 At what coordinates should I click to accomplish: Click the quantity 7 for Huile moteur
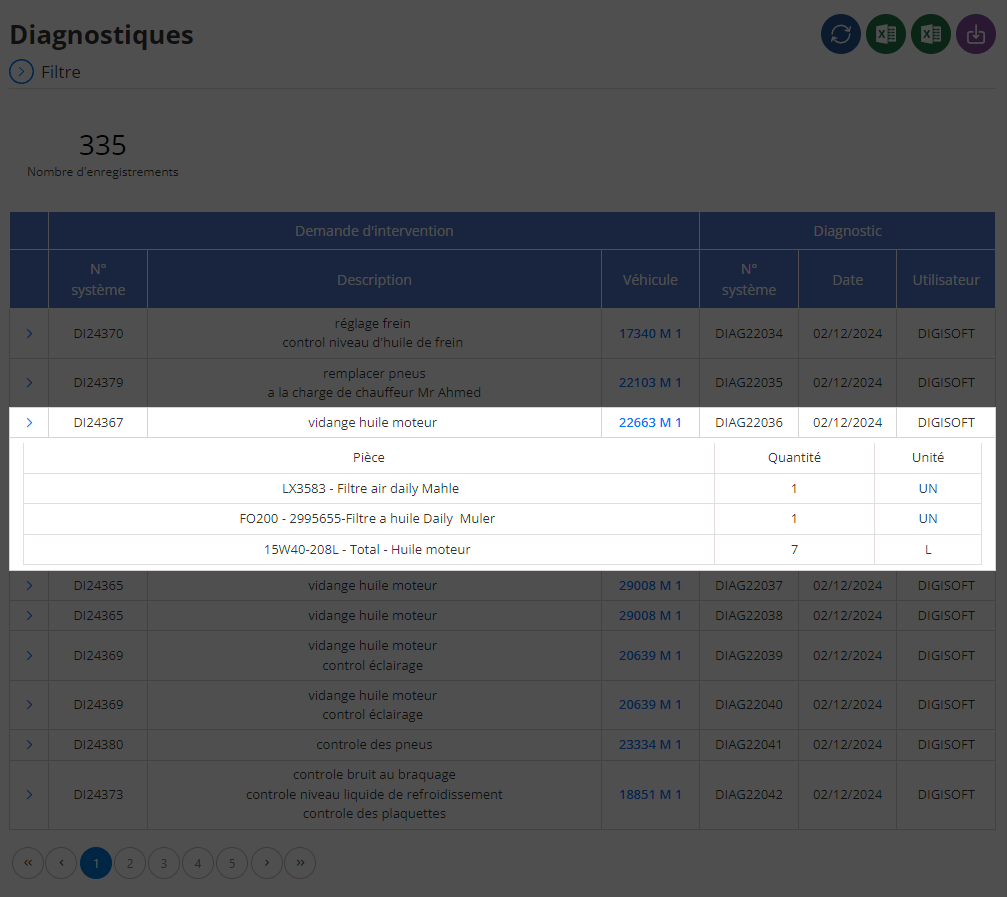[794, 550]
